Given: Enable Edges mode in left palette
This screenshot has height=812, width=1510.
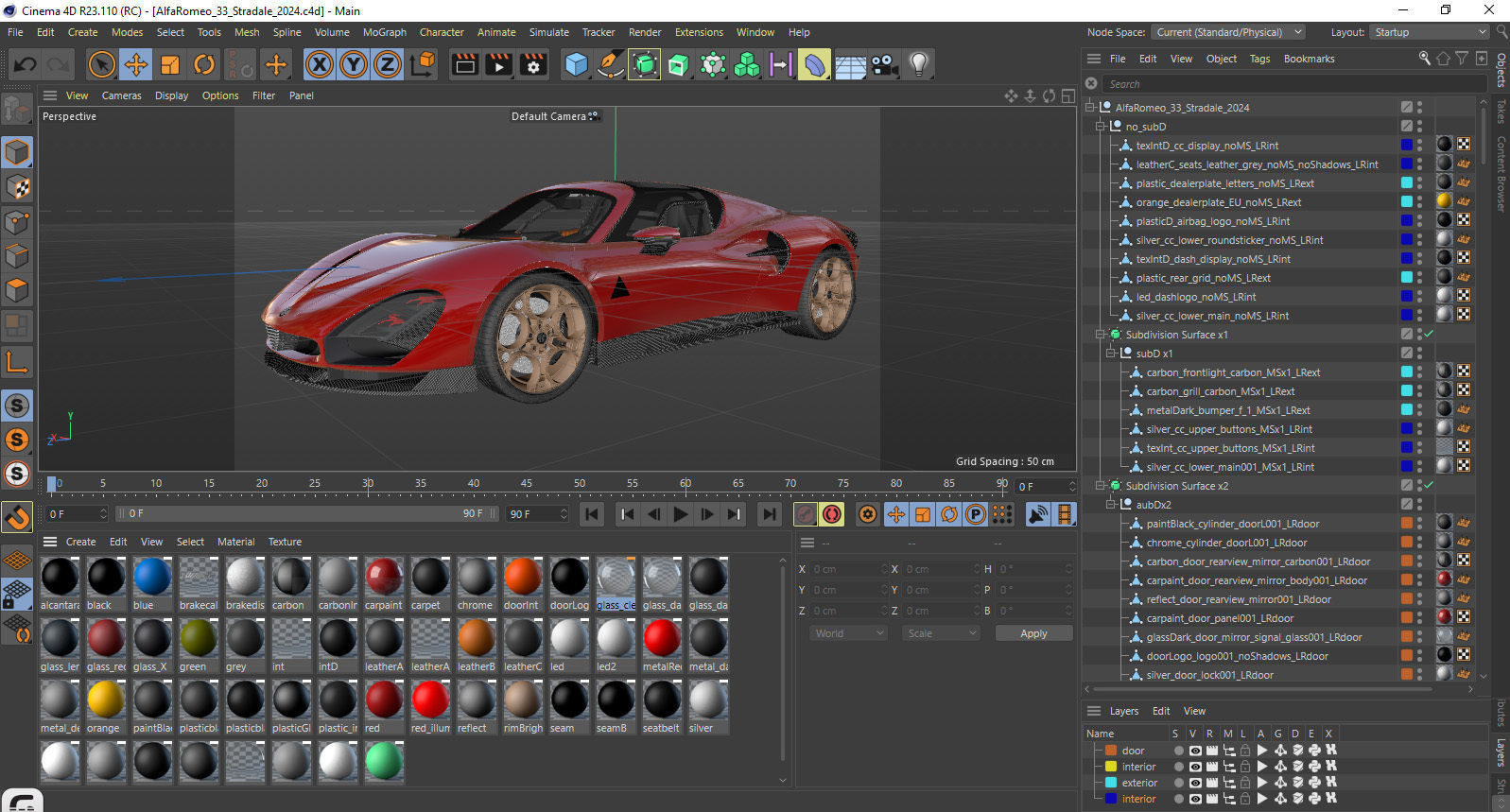Looking at the screenshot, I should point(17,256).
